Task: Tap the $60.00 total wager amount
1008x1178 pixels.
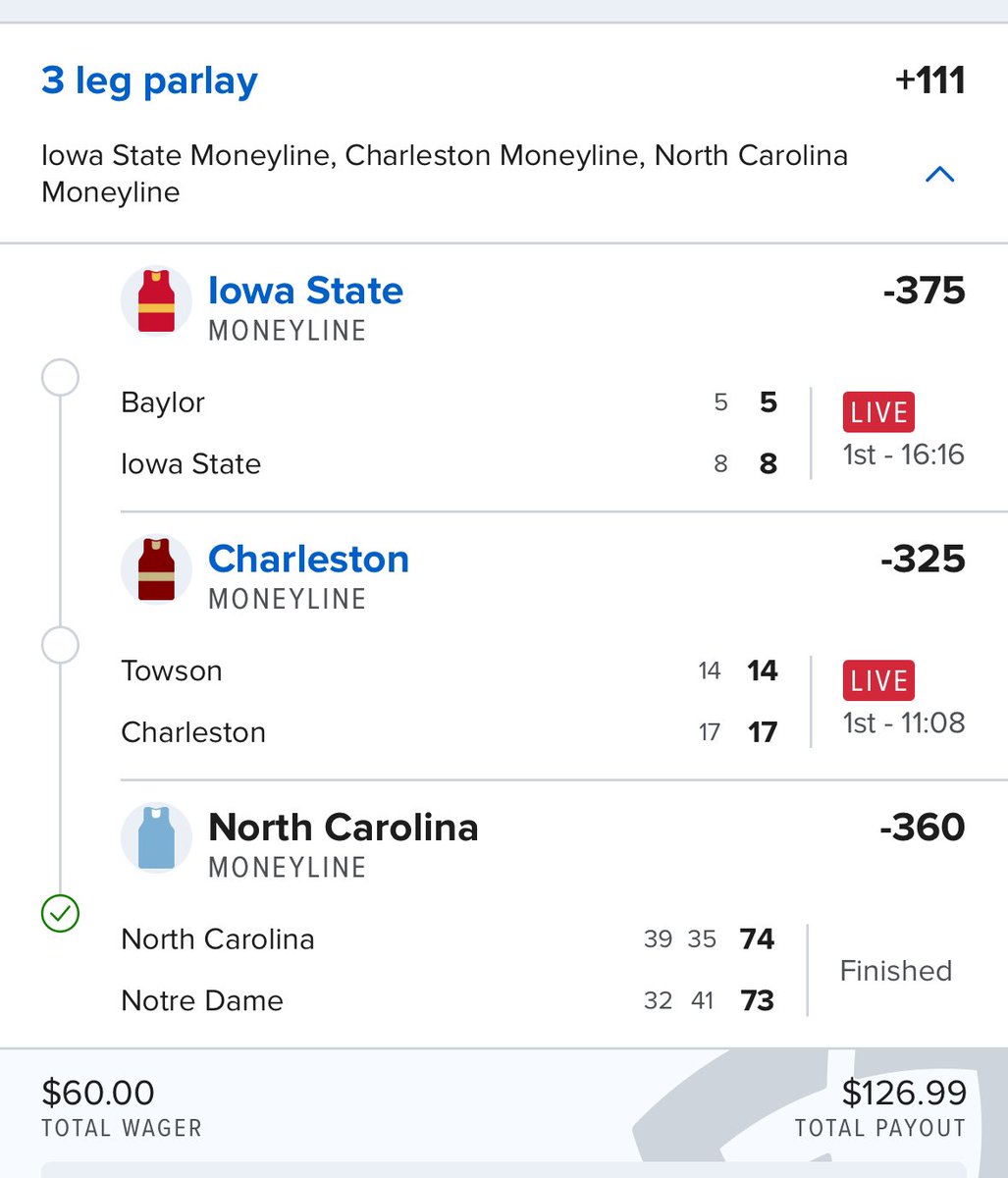Action: coord(98,1093)
